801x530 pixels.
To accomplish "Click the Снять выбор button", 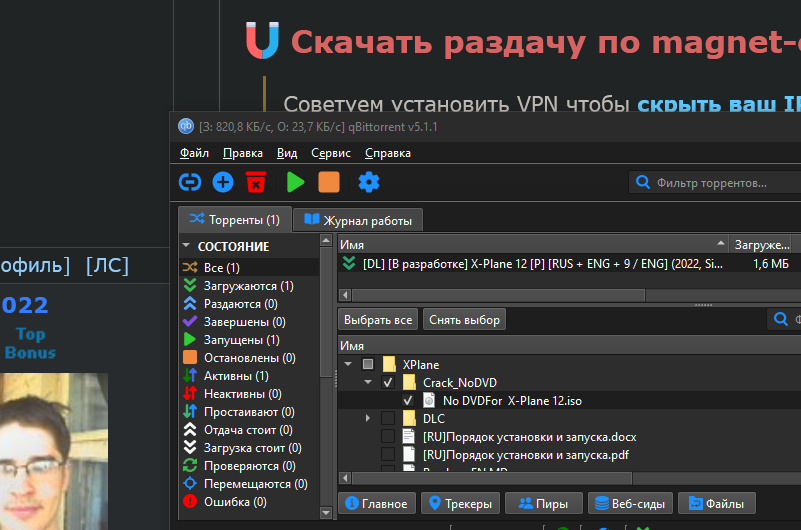I will pos(464,320).
